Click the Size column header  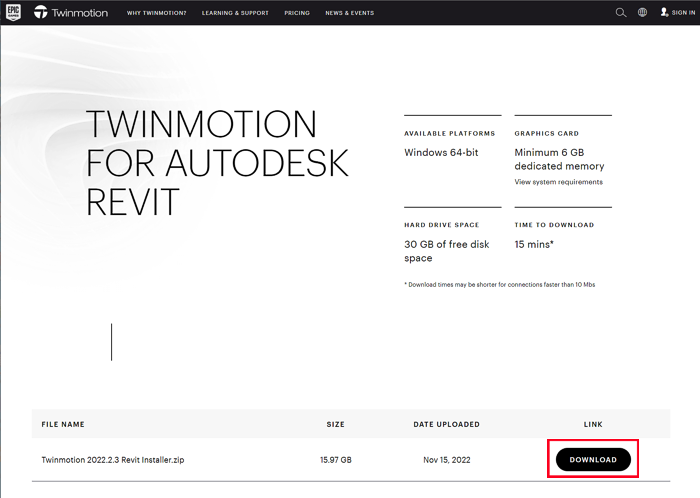click(x=336, y=424)
